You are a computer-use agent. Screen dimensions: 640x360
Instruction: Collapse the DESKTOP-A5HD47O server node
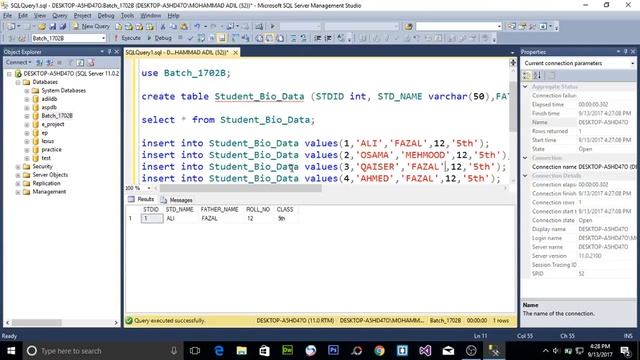tap(9, 74)
